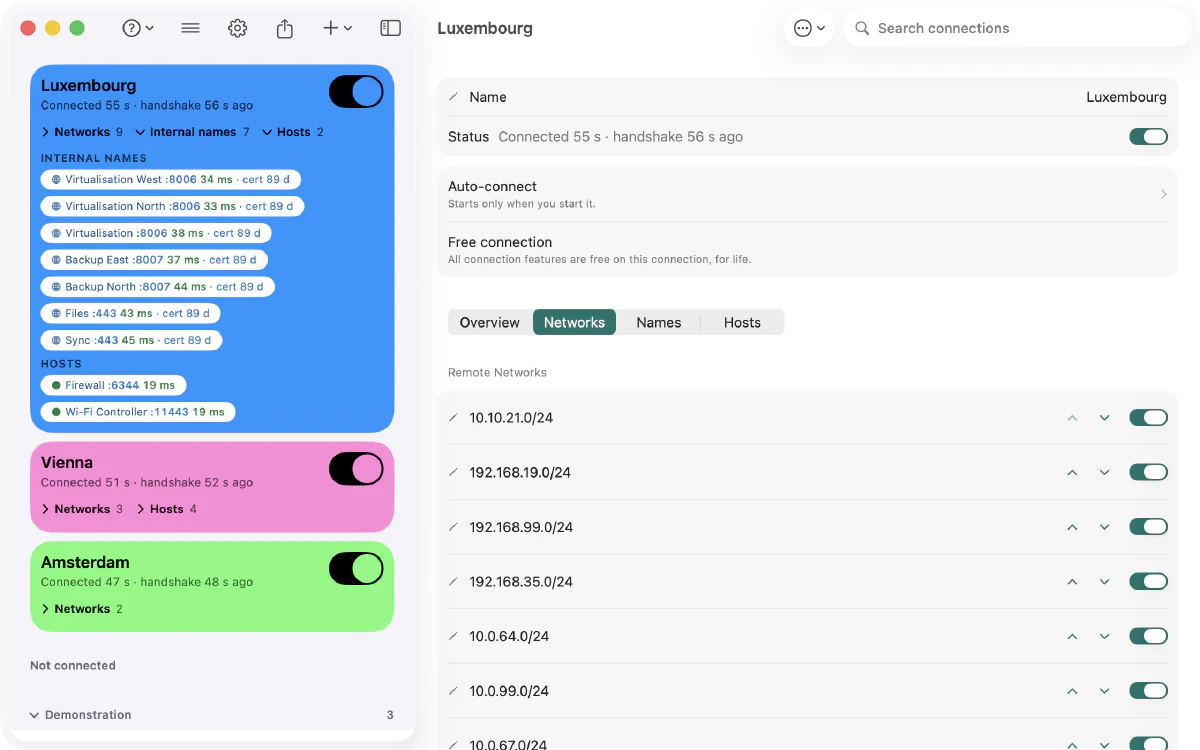Disable network 10.0.64.0/24 switch
The height and width of the screenshot is (750, 1200).
coord(1148,636)
